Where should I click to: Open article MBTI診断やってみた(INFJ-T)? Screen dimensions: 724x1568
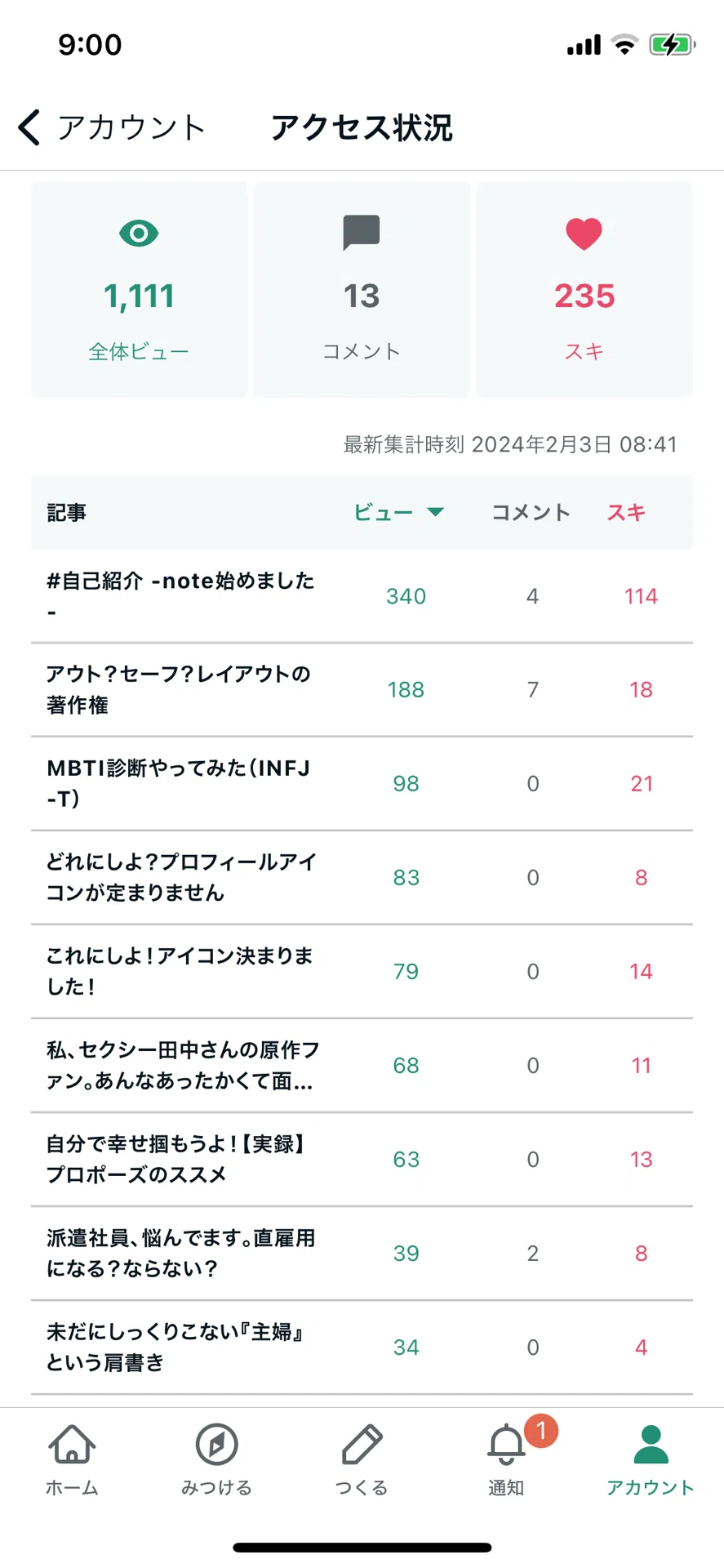pyautogui.click(x=362, y=784)
